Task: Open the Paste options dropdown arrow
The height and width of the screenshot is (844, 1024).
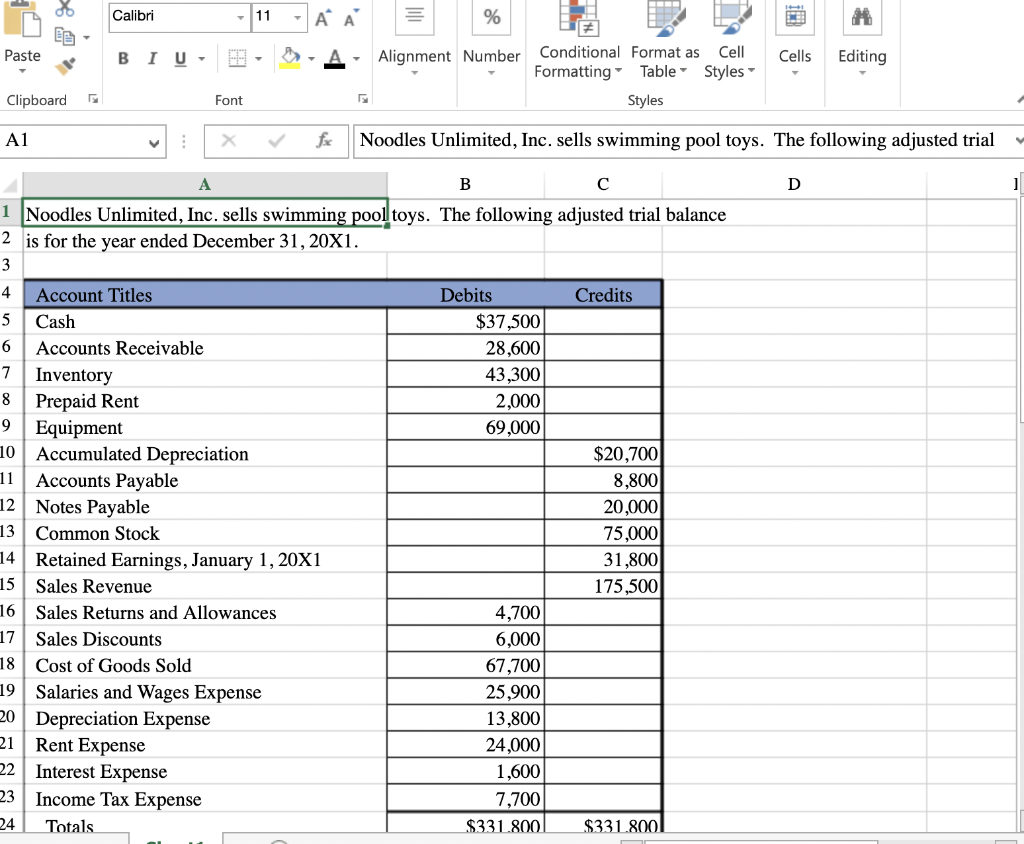Action: (x=22, y=71)
